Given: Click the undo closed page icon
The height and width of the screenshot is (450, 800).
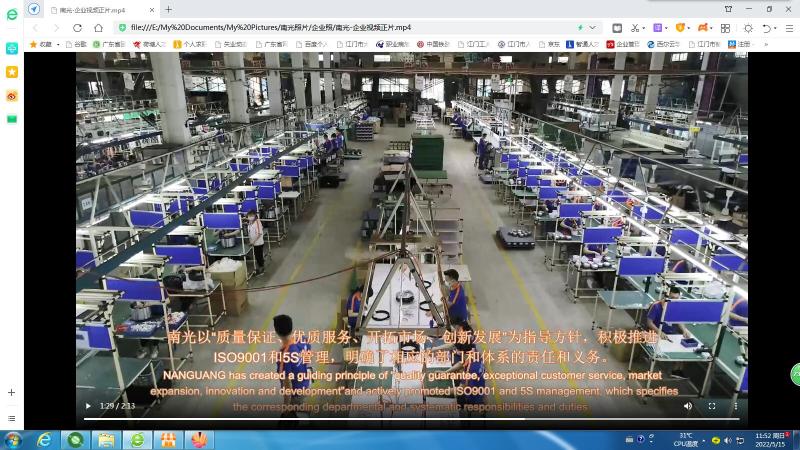Looking at the screenshot, I should (766, 28).
